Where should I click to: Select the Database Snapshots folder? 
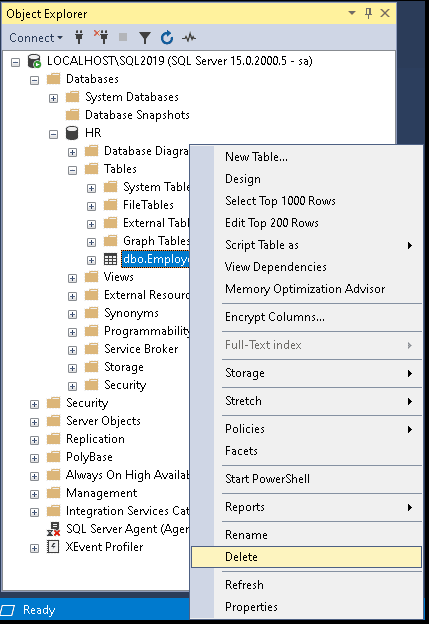pyautogui.click(x=137, y=115)
